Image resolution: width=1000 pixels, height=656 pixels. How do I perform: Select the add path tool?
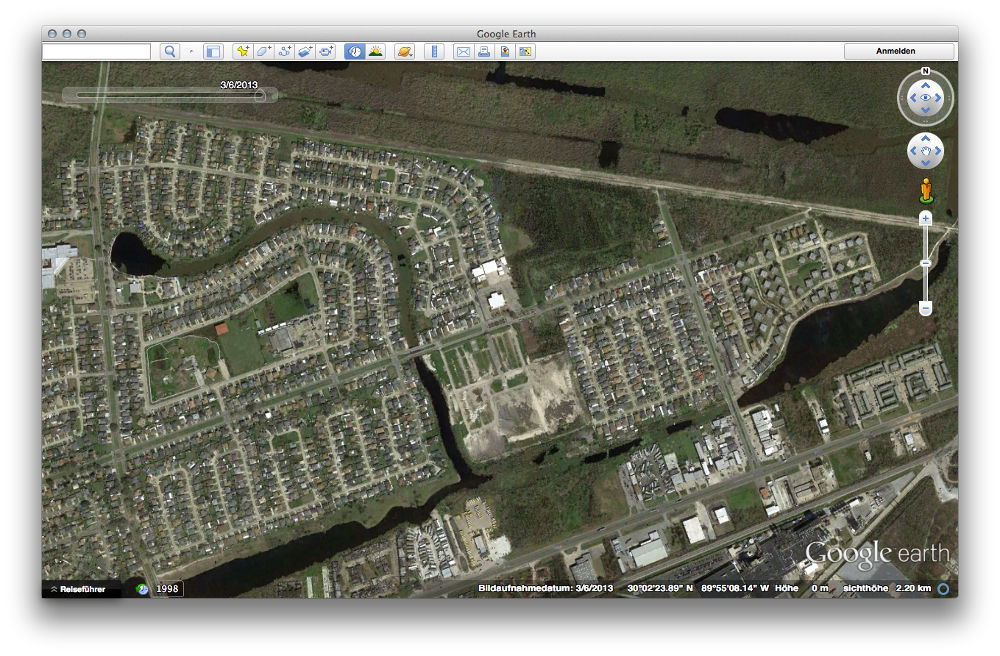[284, 51]
